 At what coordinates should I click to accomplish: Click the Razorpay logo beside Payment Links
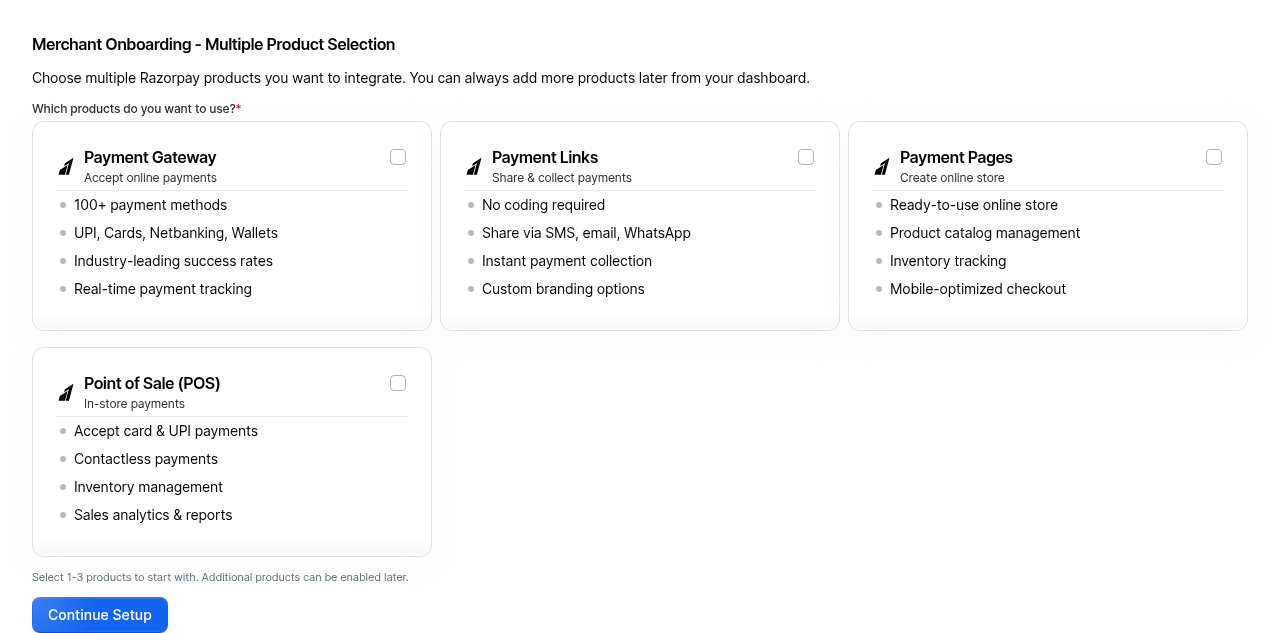[474, 167]
